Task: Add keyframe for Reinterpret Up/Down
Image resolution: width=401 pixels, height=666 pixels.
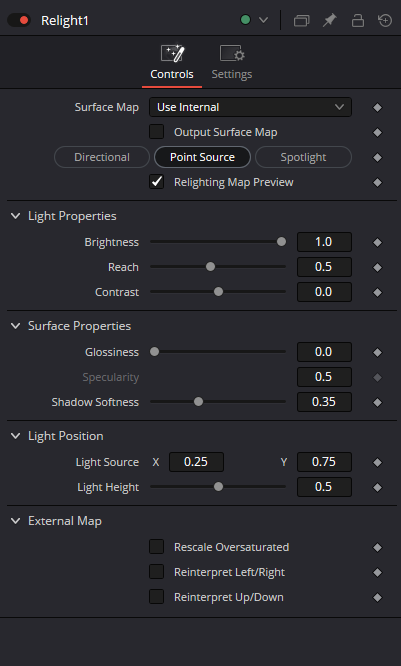Action: 377,598
